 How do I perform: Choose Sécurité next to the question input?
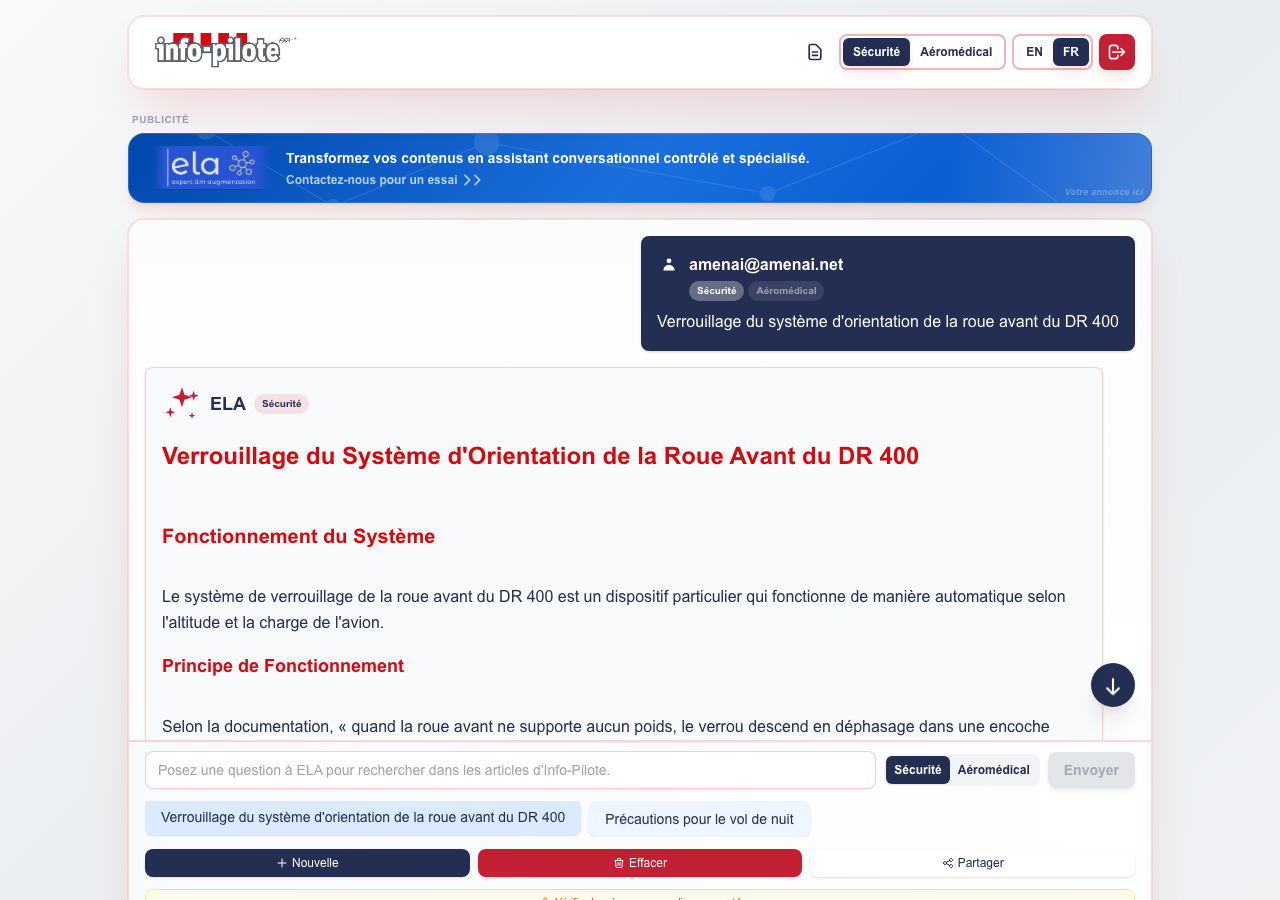[x=917, y=770]
